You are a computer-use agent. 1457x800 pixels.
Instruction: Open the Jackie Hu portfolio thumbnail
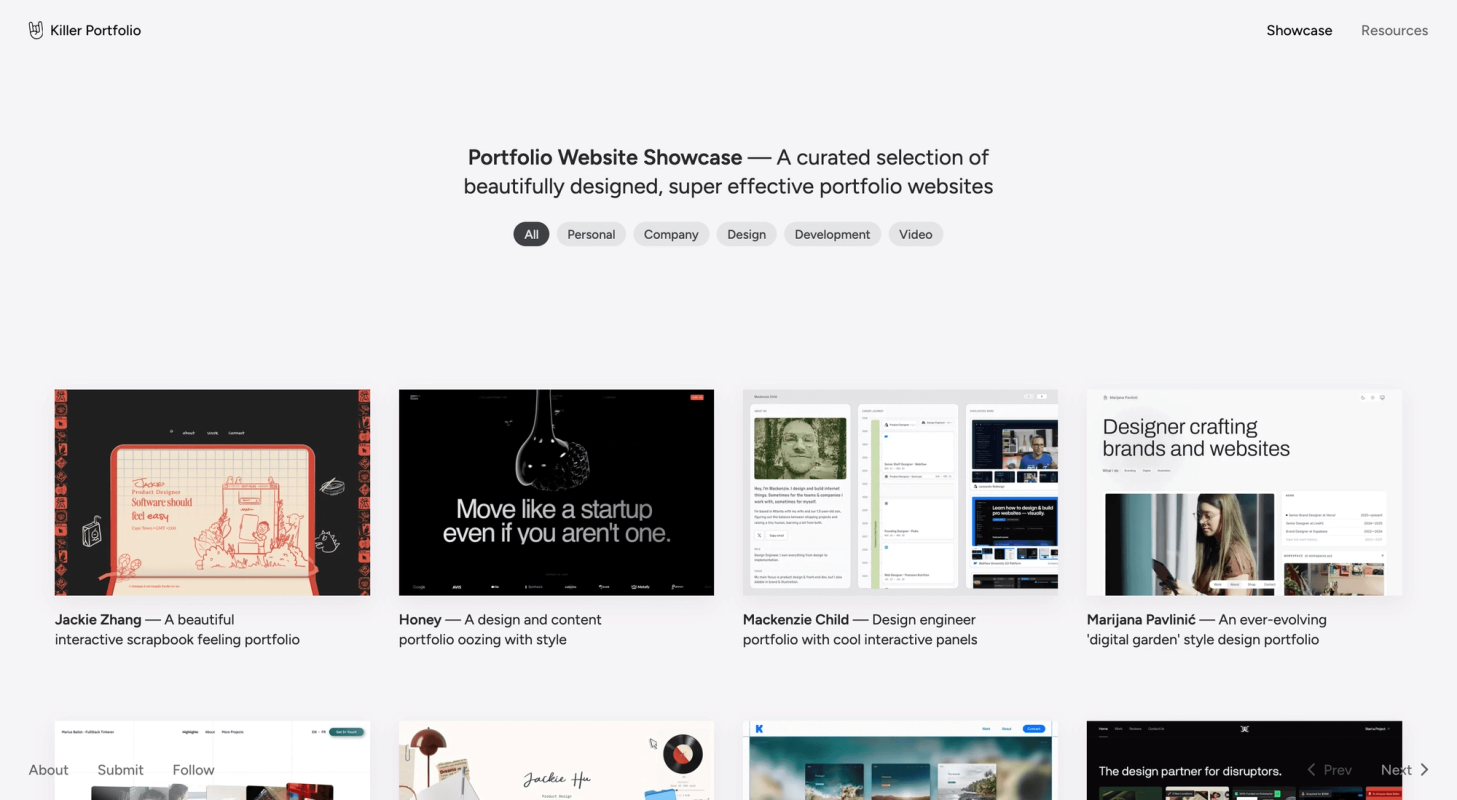pos(556,760)
